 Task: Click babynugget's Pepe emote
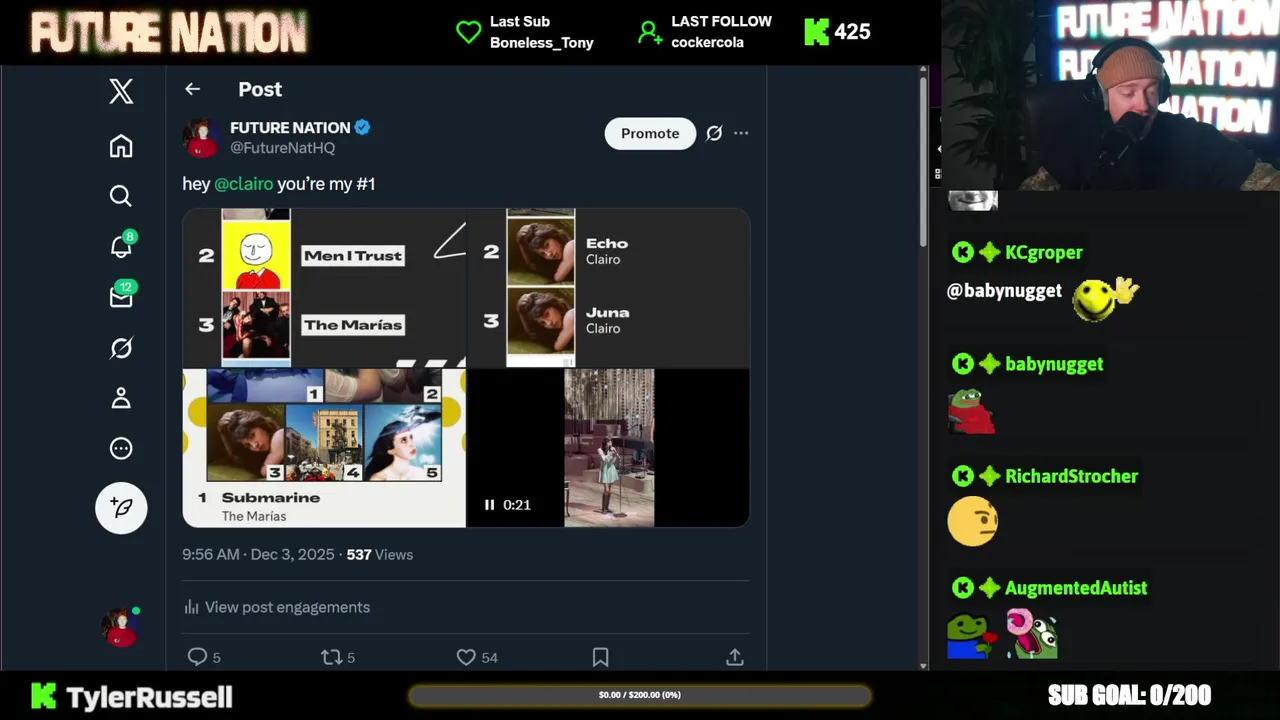971,411
